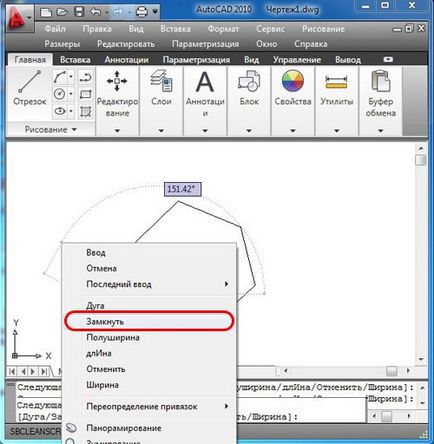434x444 pixels.
Task: Open the Справка menu
Action: tap(311, 44)
